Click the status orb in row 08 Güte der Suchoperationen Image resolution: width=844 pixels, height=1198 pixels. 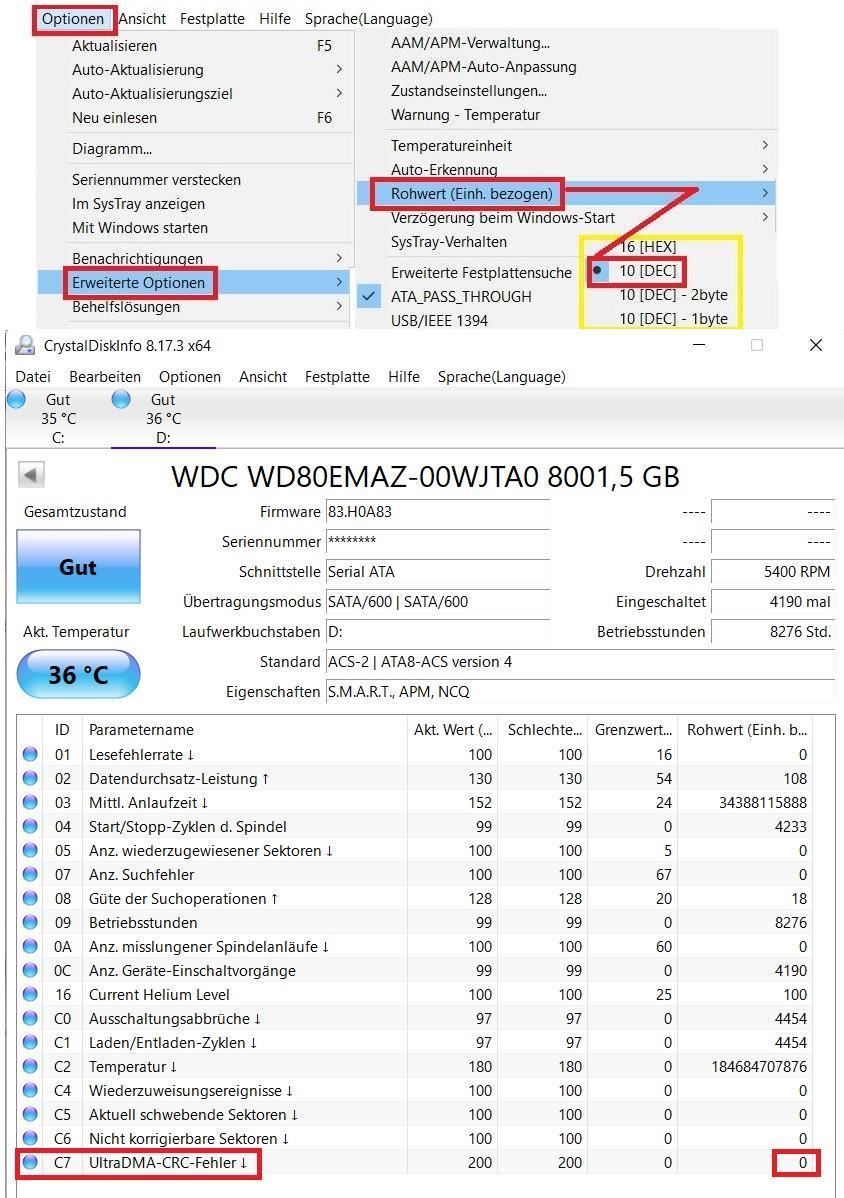click(x=30, y=898)
